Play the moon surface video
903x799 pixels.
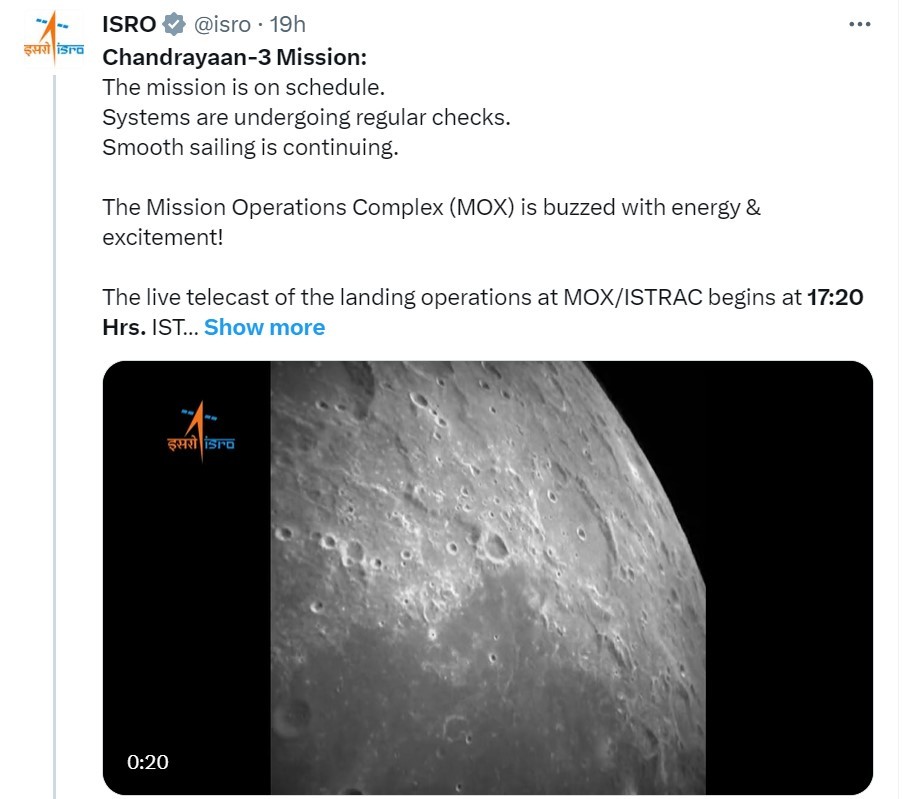pos(488,578)
